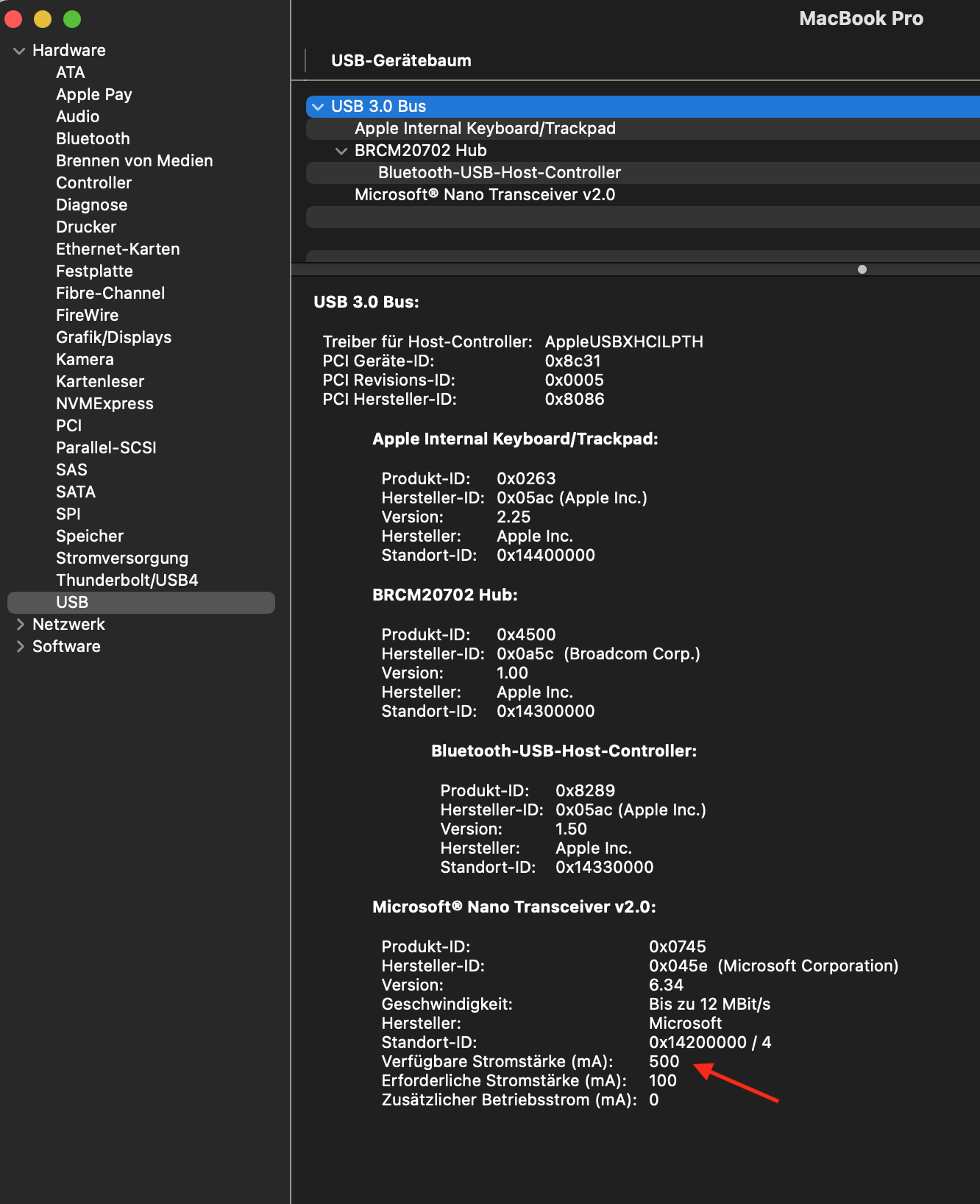Click the AppleUSBXHCILPTH driver value
The height and width of the screenshot is (1204, 980).
[x=624, y=342]
